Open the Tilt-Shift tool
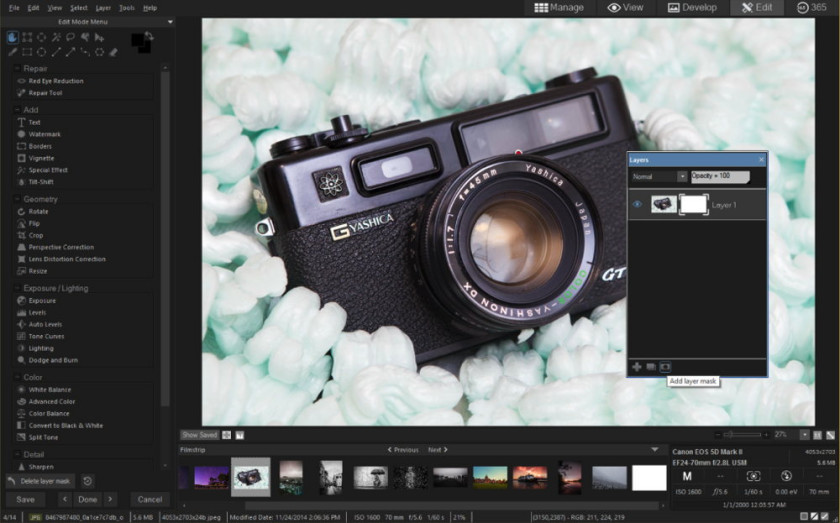 click(x=41, y=182)
